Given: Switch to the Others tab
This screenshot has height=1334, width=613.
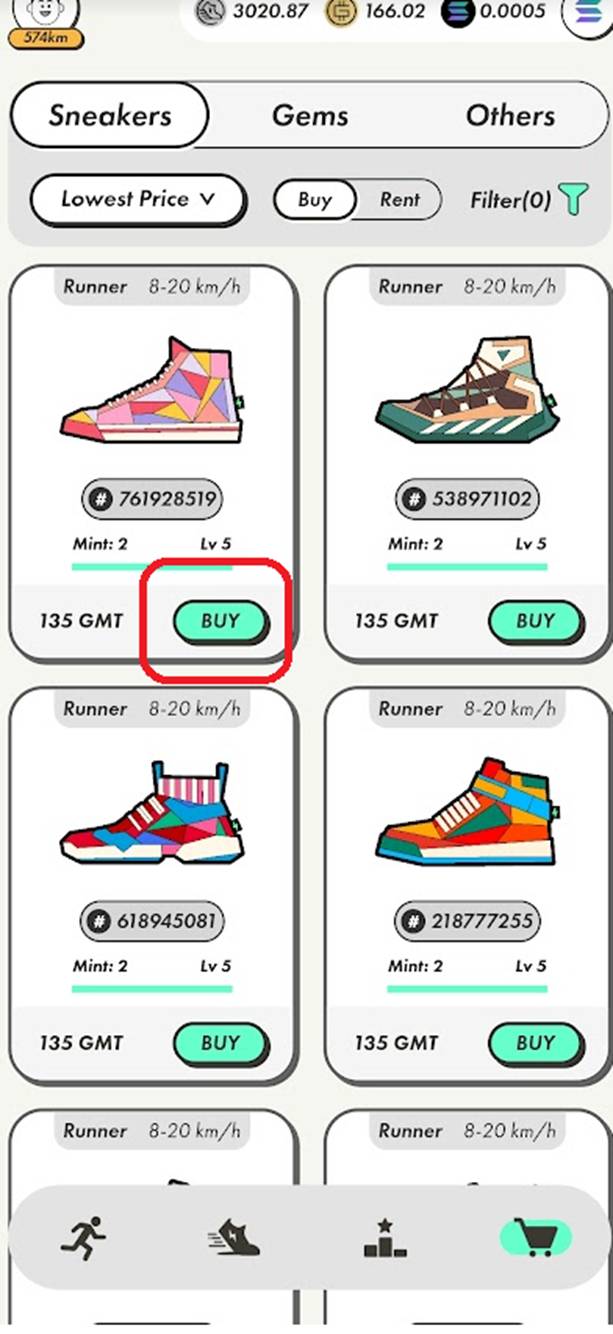Looking at the screenshot, I should tap(510, 115).
